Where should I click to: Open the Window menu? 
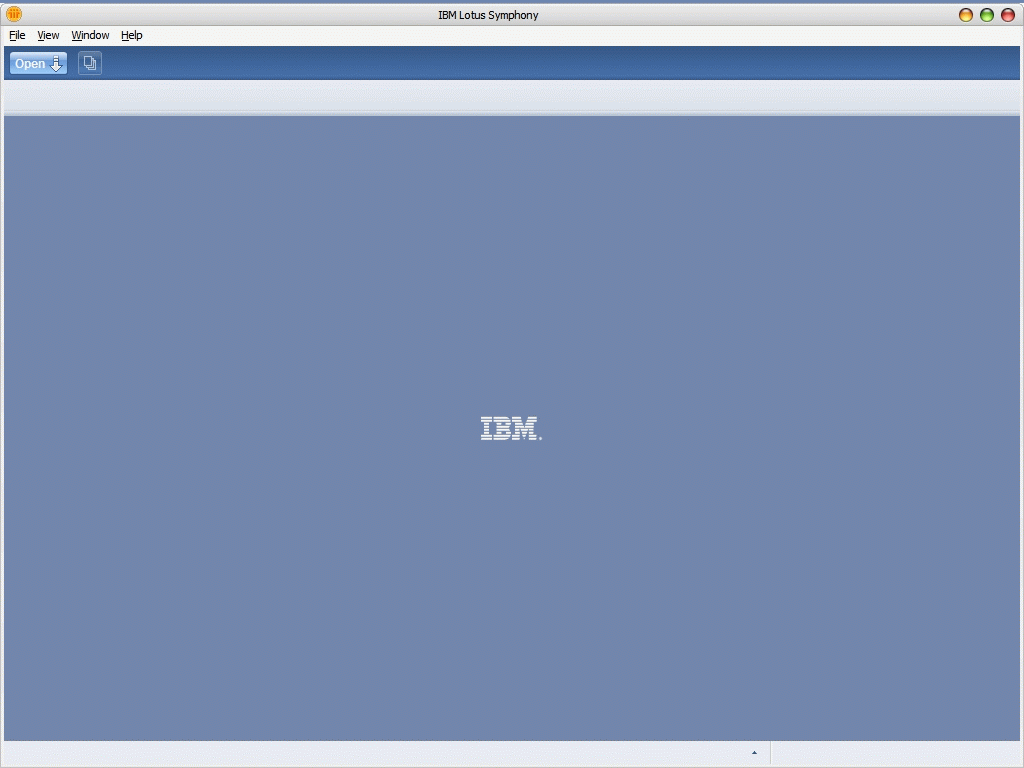pyautogui.click(x=90, y=35)
